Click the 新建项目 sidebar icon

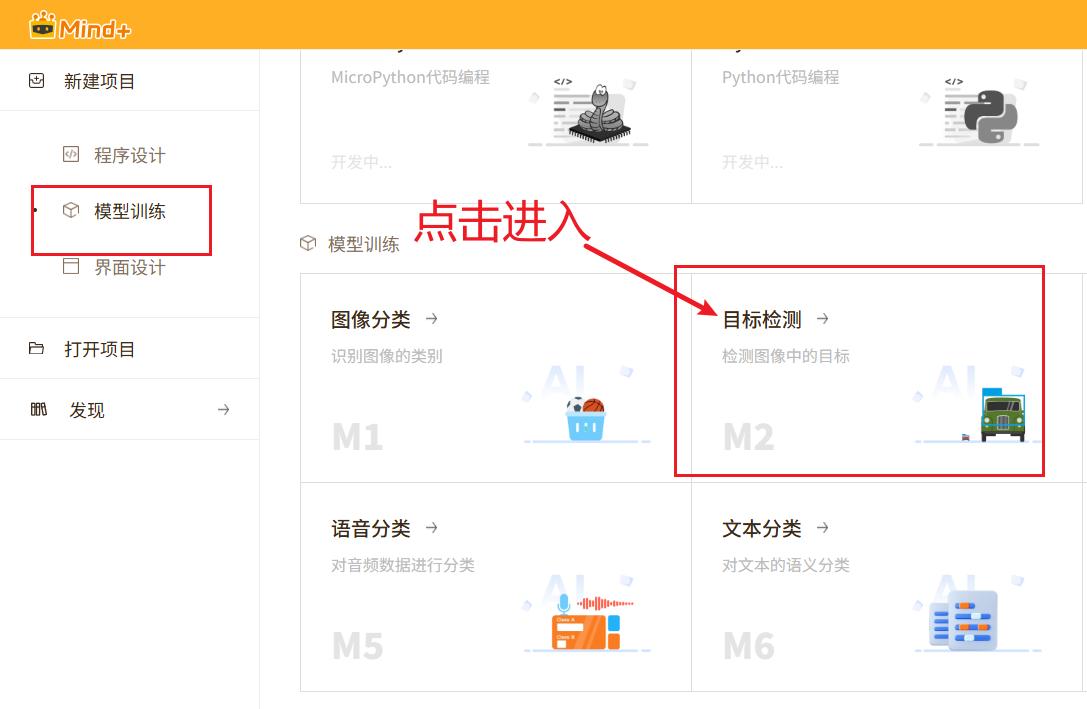(x=37, y=81)
